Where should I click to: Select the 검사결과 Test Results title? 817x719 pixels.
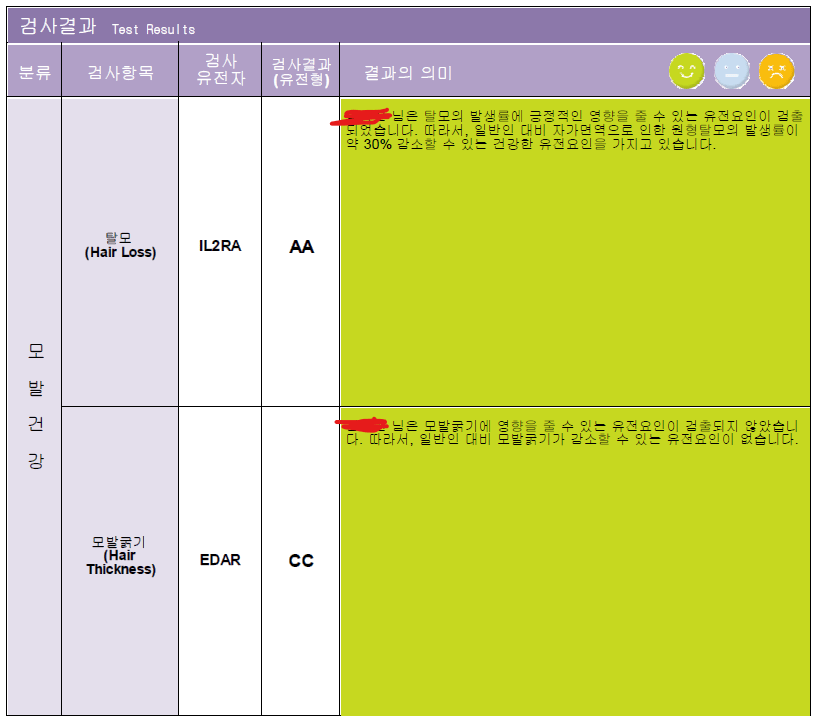pos(107,26)
